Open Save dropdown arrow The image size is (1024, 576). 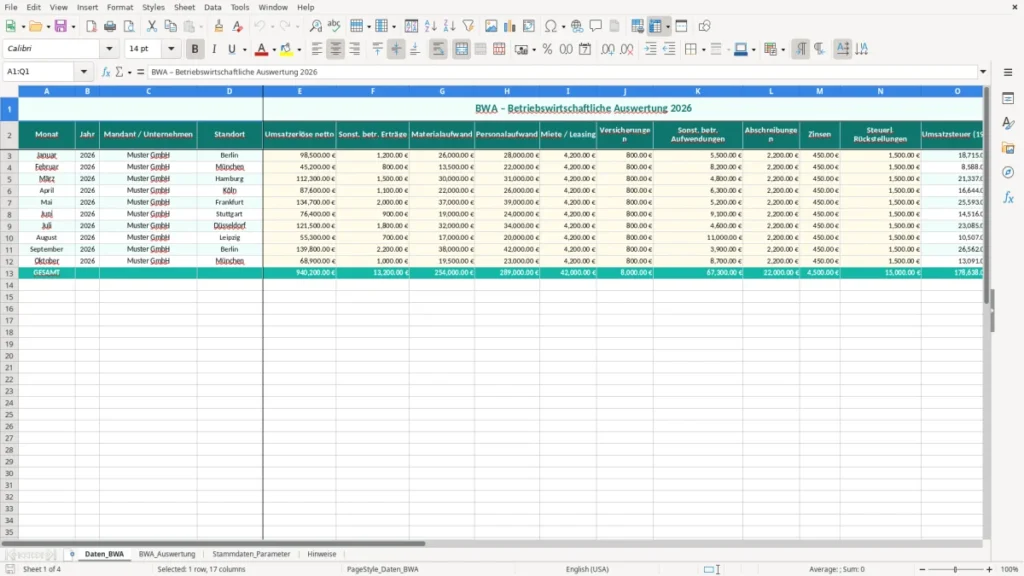tap(73, 27)
